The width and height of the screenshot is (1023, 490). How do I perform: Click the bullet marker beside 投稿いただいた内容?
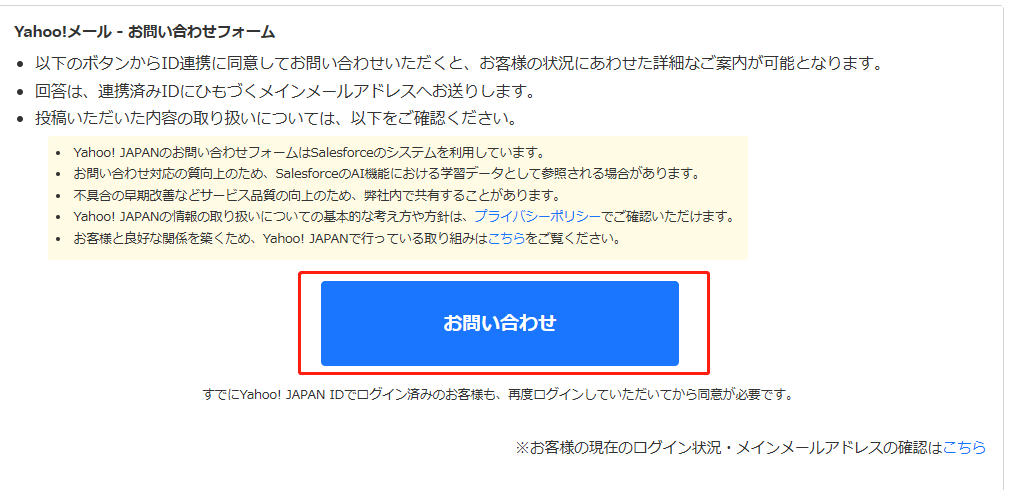21,119
